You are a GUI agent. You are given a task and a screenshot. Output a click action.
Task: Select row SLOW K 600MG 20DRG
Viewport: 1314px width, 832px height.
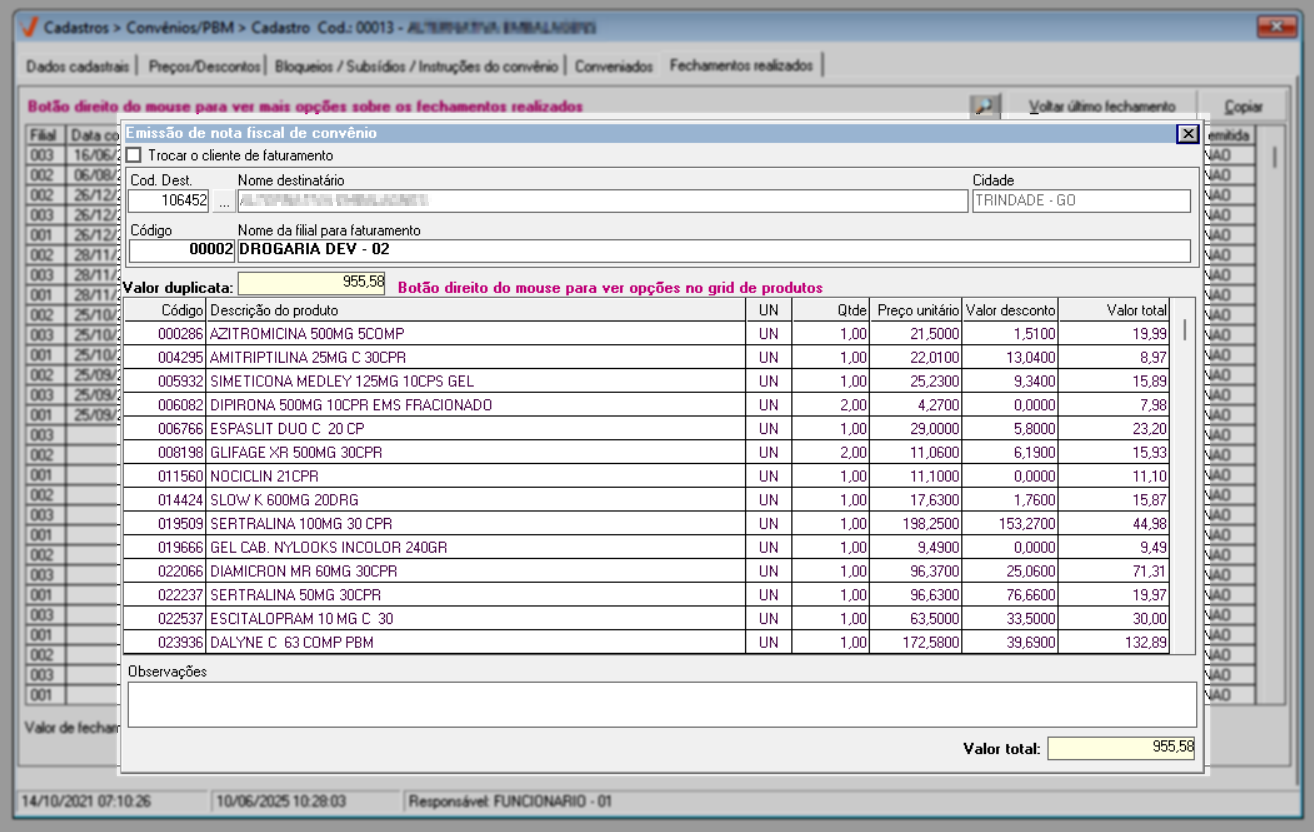coord(647,500)
